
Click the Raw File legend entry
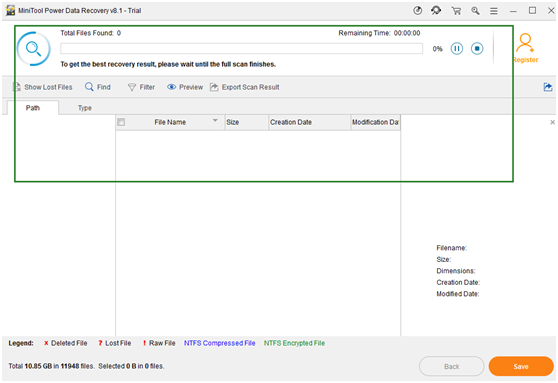coord(159,343)
